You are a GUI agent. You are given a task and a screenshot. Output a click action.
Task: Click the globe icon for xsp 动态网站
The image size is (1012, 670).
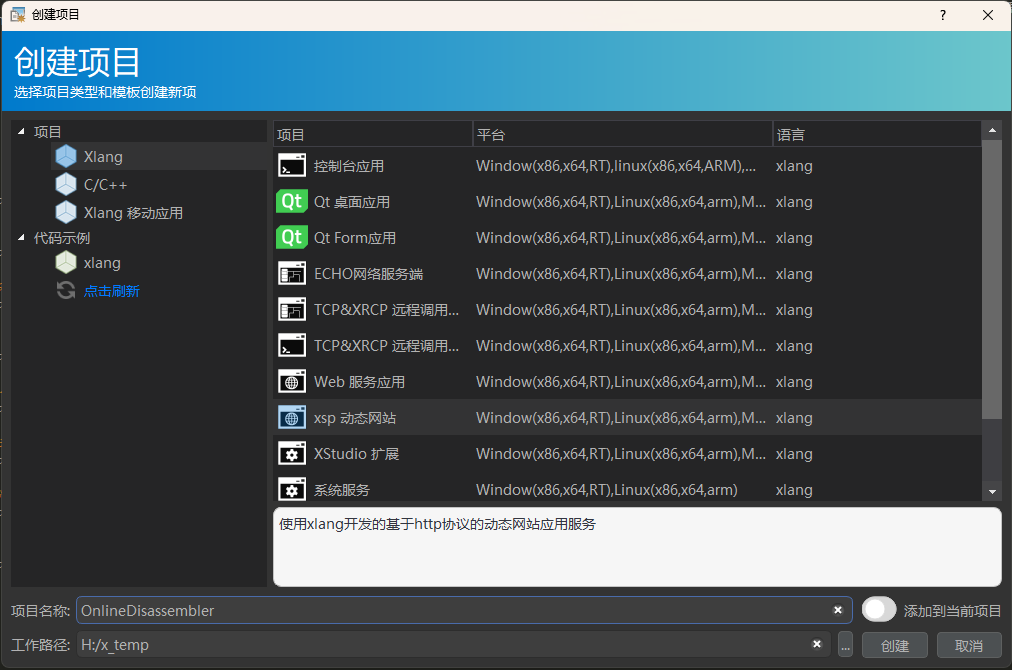pos(292,418)
